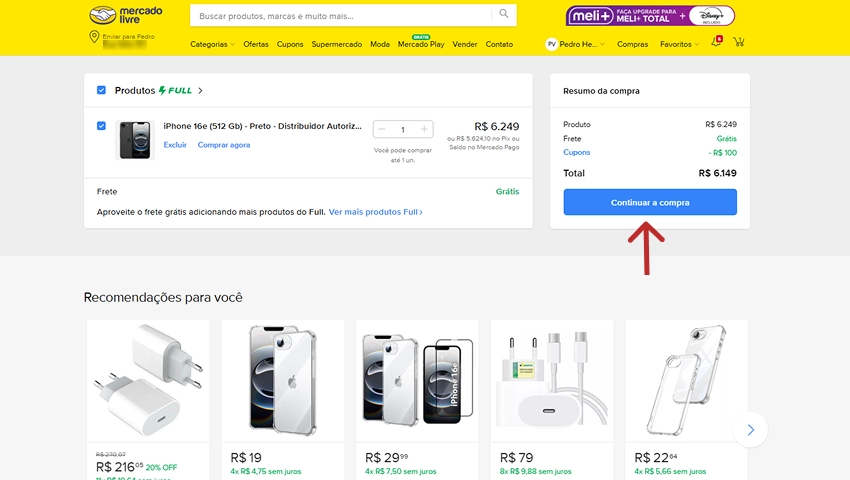Click the chevron next to Produtos FULL
Image resolution: width=850 pixels, height=480 pixels.
[x=201, y=91]
